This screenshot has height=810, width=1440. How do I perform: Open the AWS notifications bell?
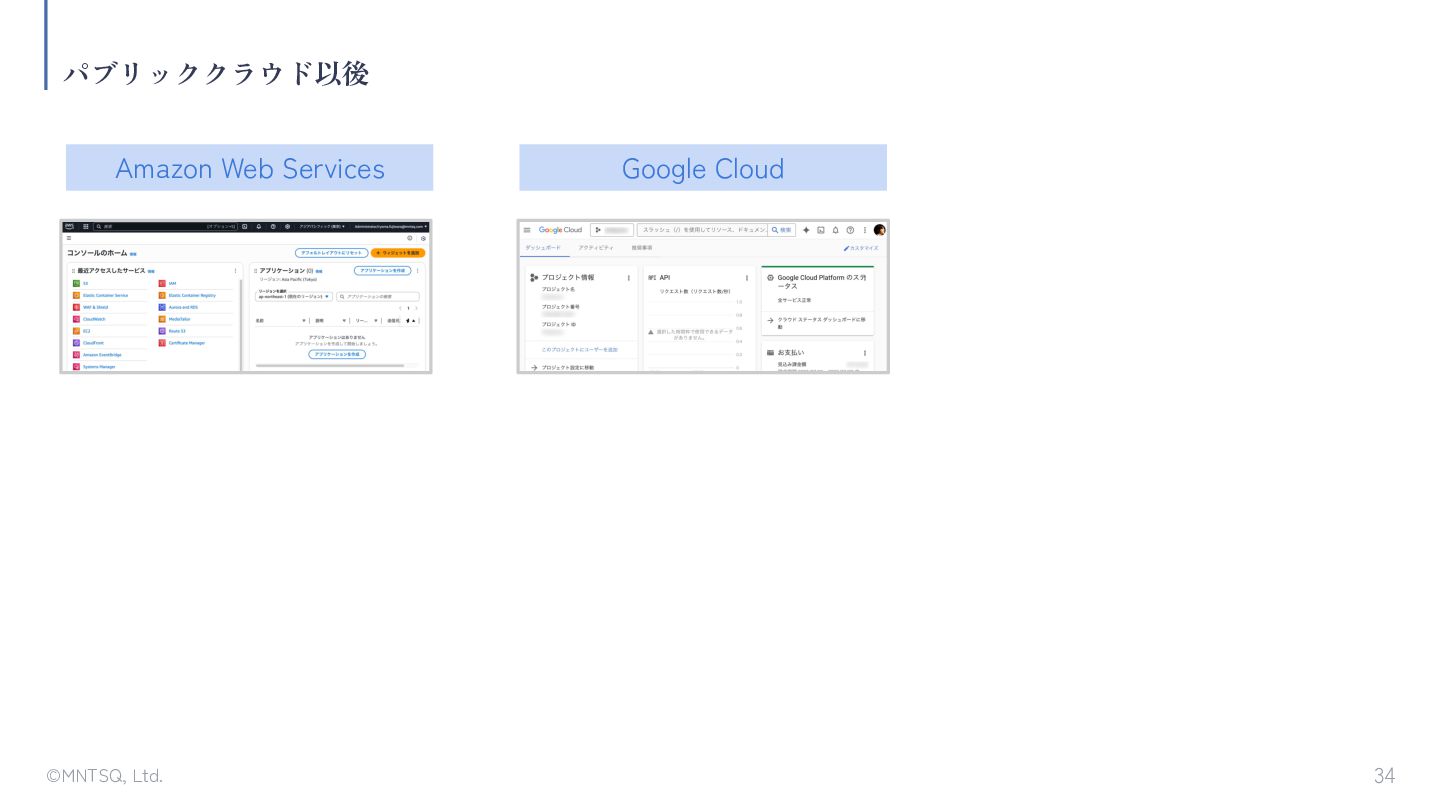point(258,226)
